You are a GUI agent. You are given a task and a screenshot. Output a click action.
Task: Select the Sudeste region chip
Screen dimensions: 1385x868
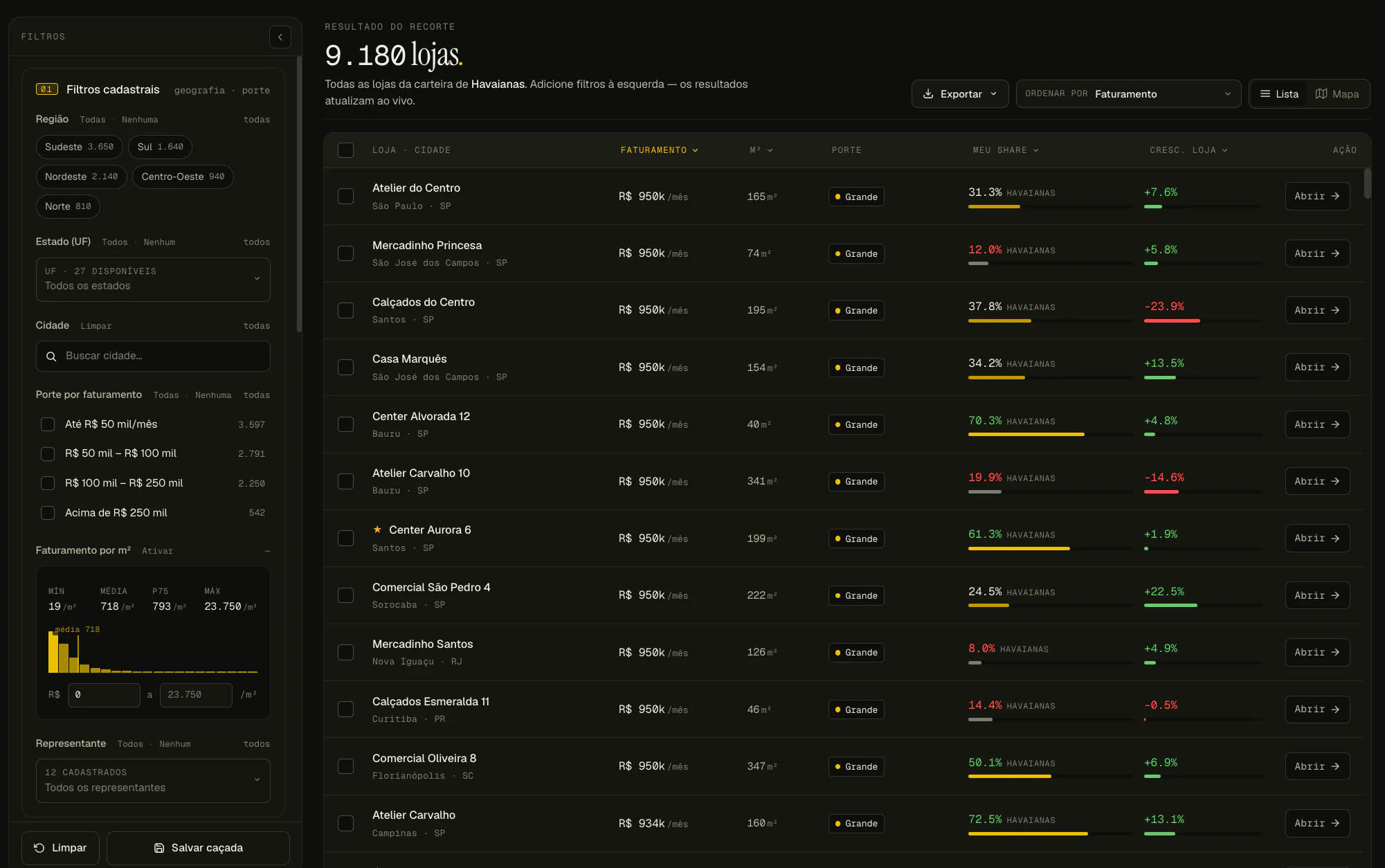[79, 147]
